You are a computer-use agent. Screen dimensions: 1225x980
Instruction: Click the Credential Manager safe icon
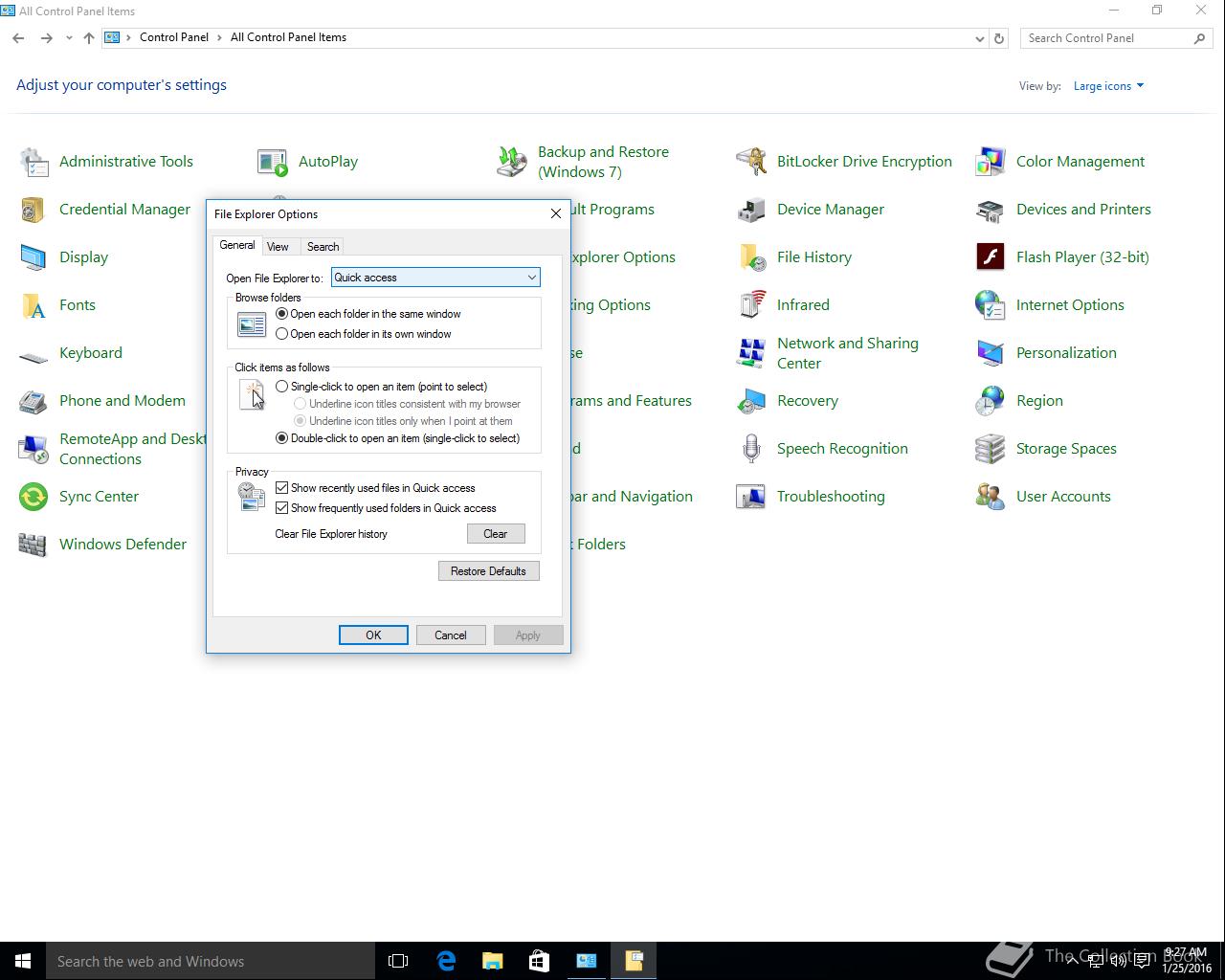(x=33, y=210)
